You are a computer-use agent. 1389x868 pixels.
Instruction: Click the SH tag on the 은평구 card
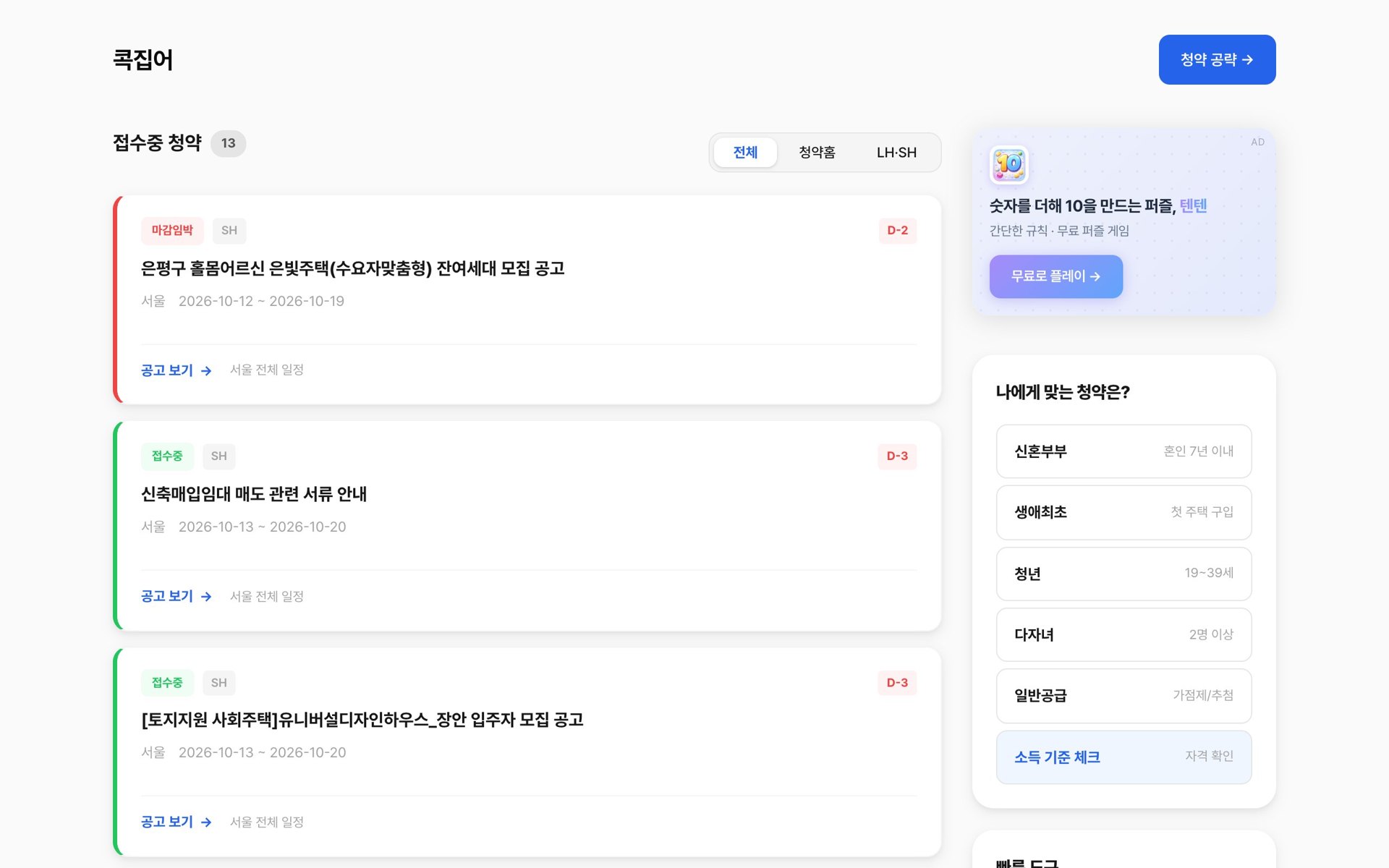coord(229,230)
